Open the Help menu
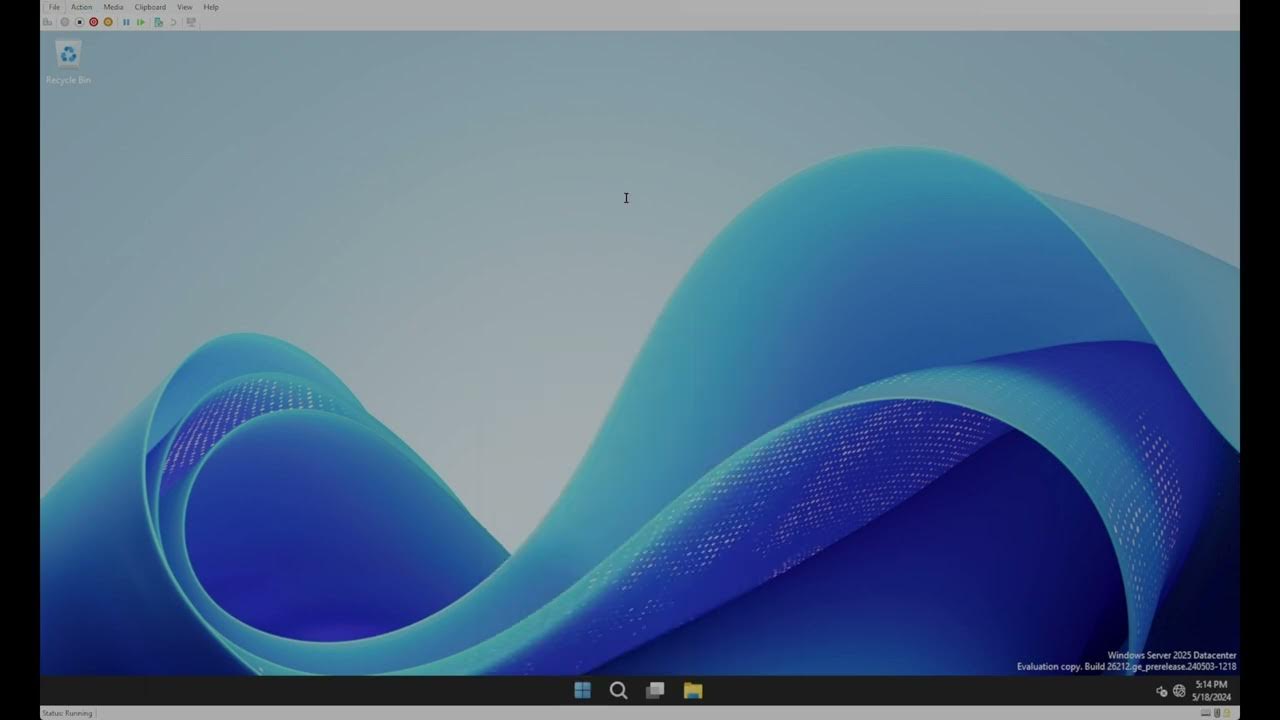This screenshot has width=1280, height=720. (211, 7)
